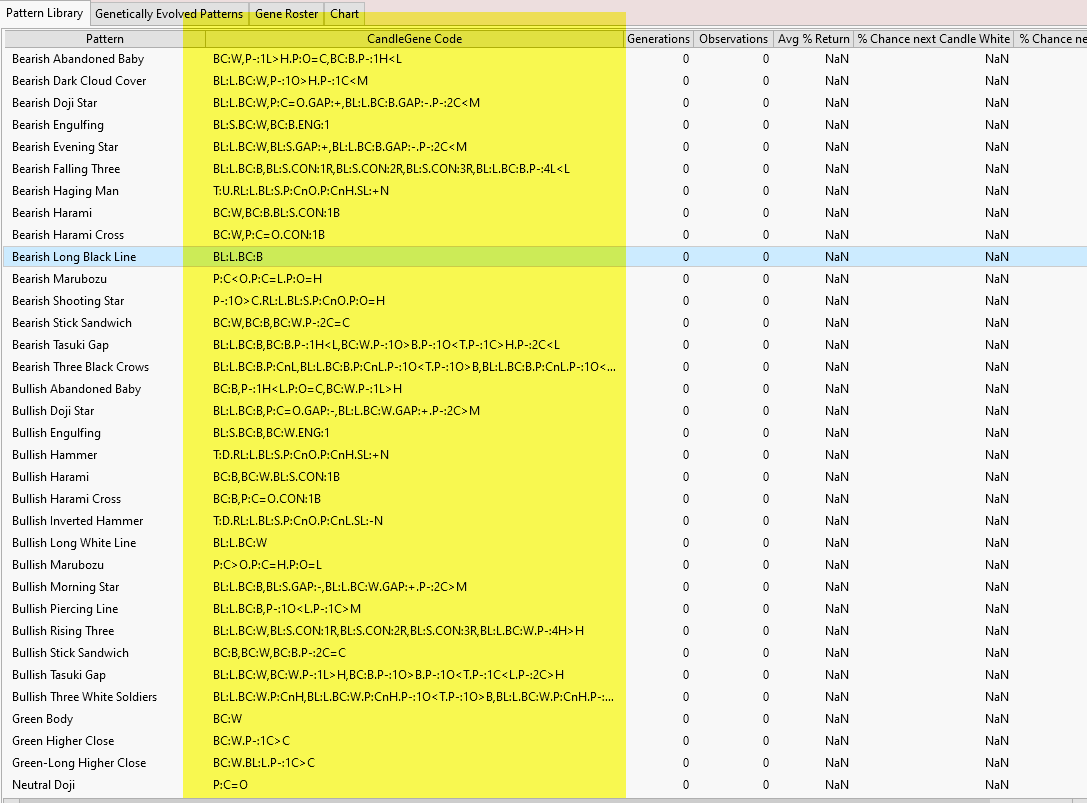Select the Bearish Abandoned Baby row
Image resolution: width=1087 pixels, height=803 pixels.
[78, 59]
